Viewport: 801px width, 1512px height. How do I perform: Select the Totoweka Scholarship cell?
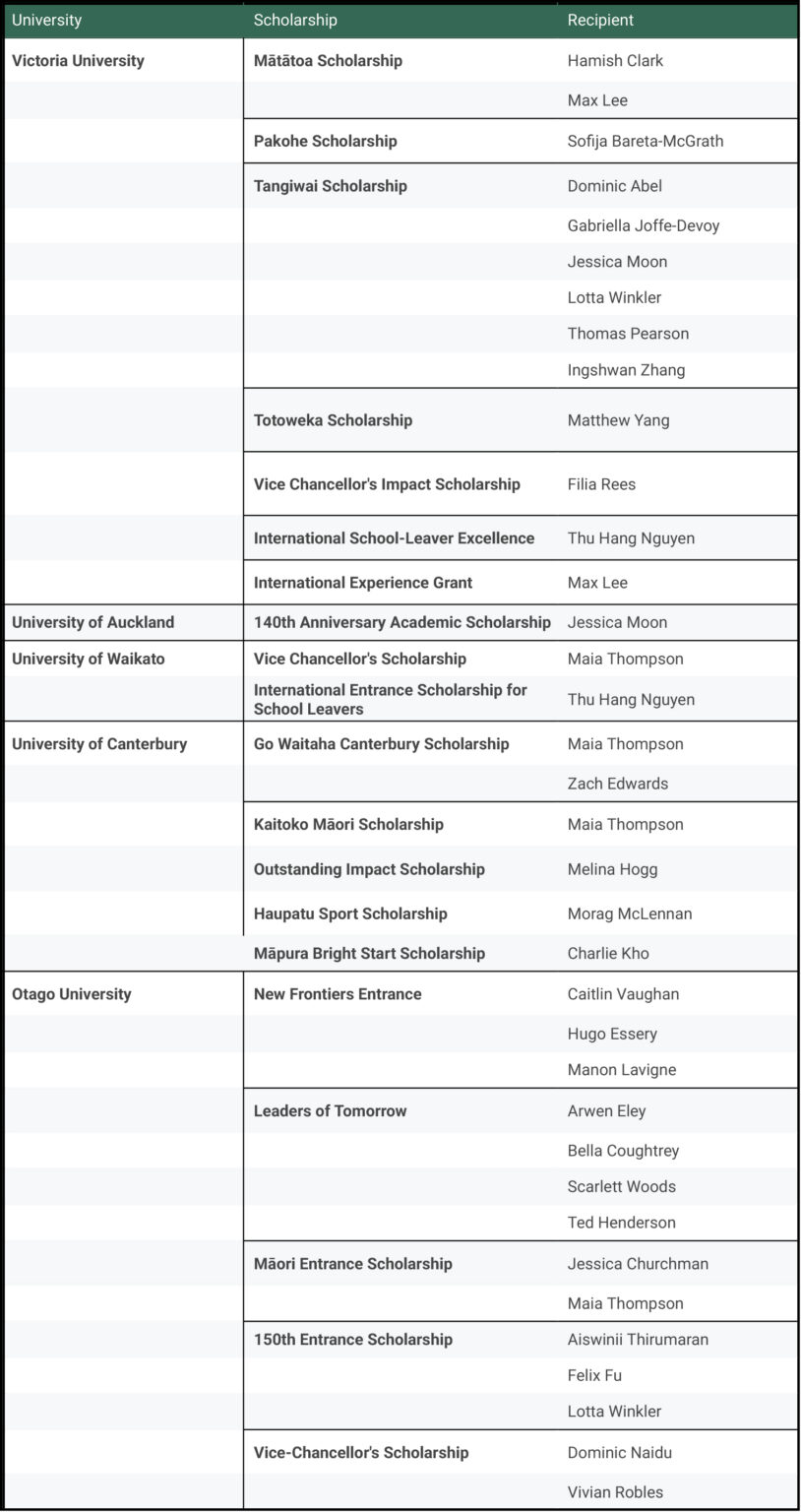pos(333,420)
